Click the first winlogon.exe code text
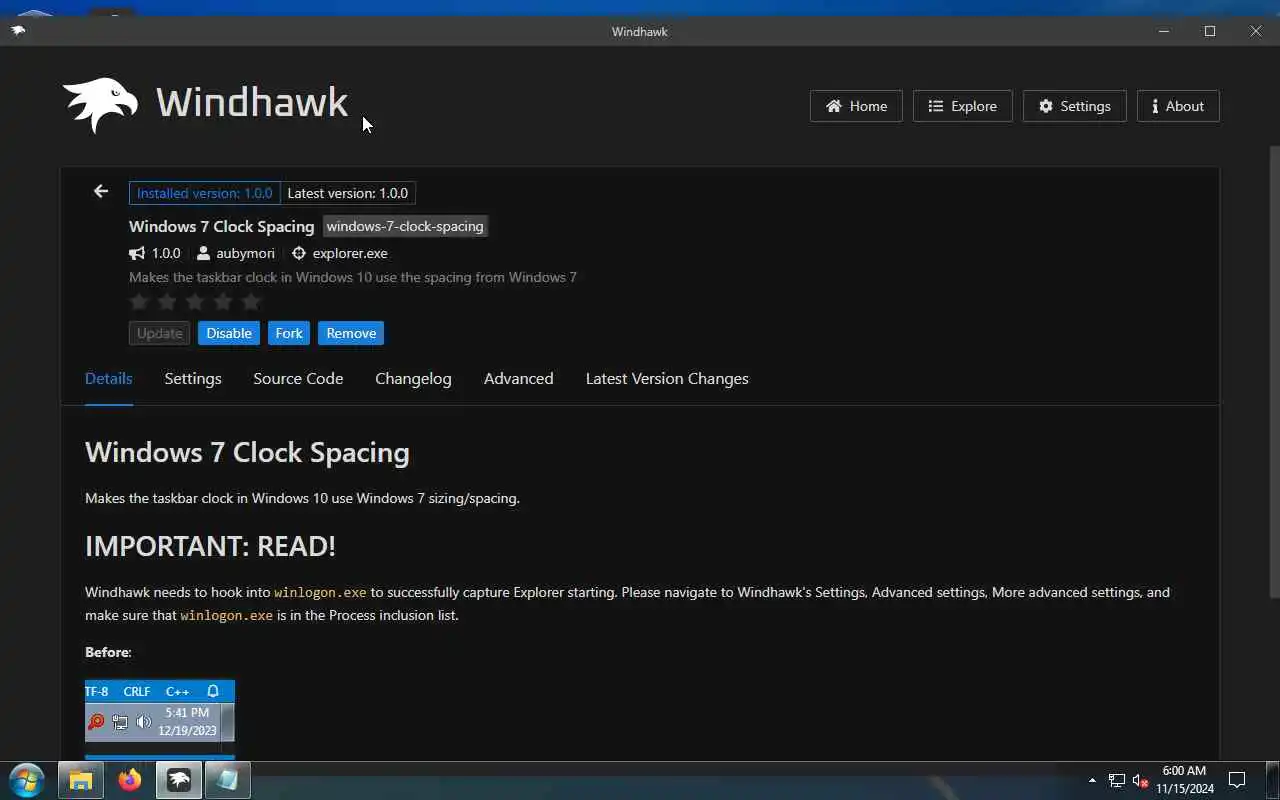 click(x=320, y=592)
